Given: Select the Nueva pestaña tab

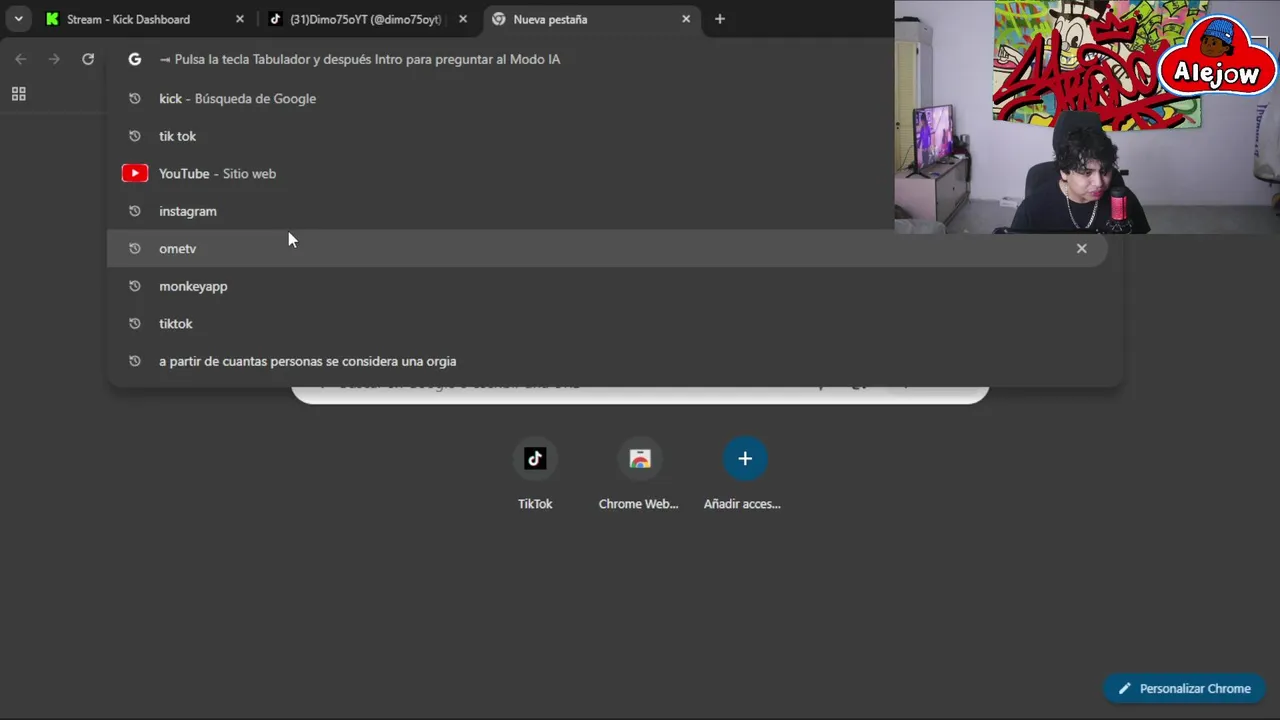Looking at the screenshot, I should pos(592,19).
